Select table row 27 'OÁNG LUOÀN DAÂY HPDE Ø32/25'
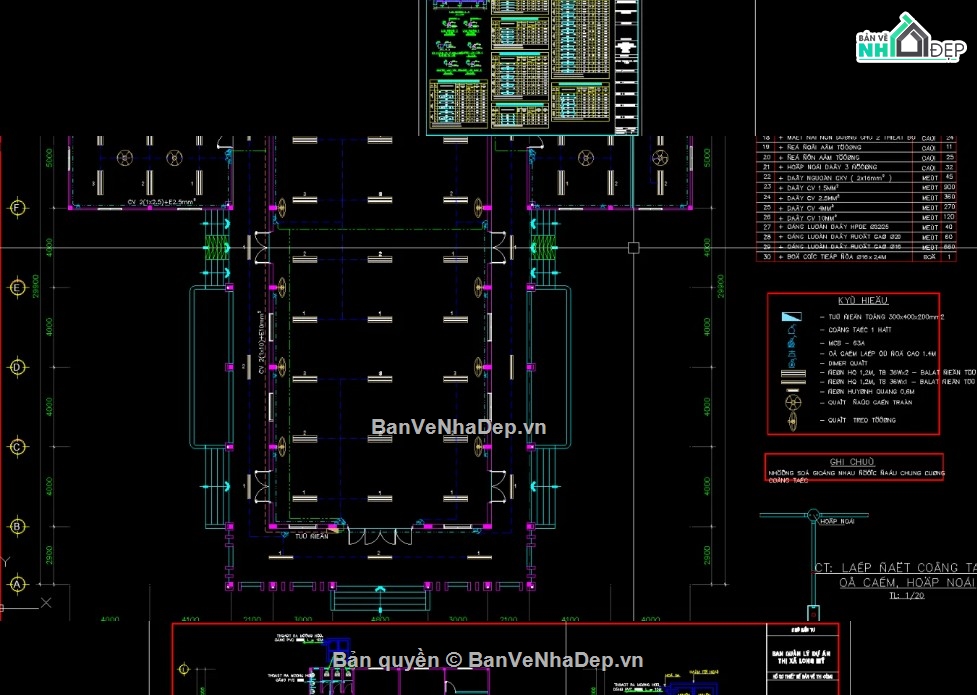 [x=856, y=228]
